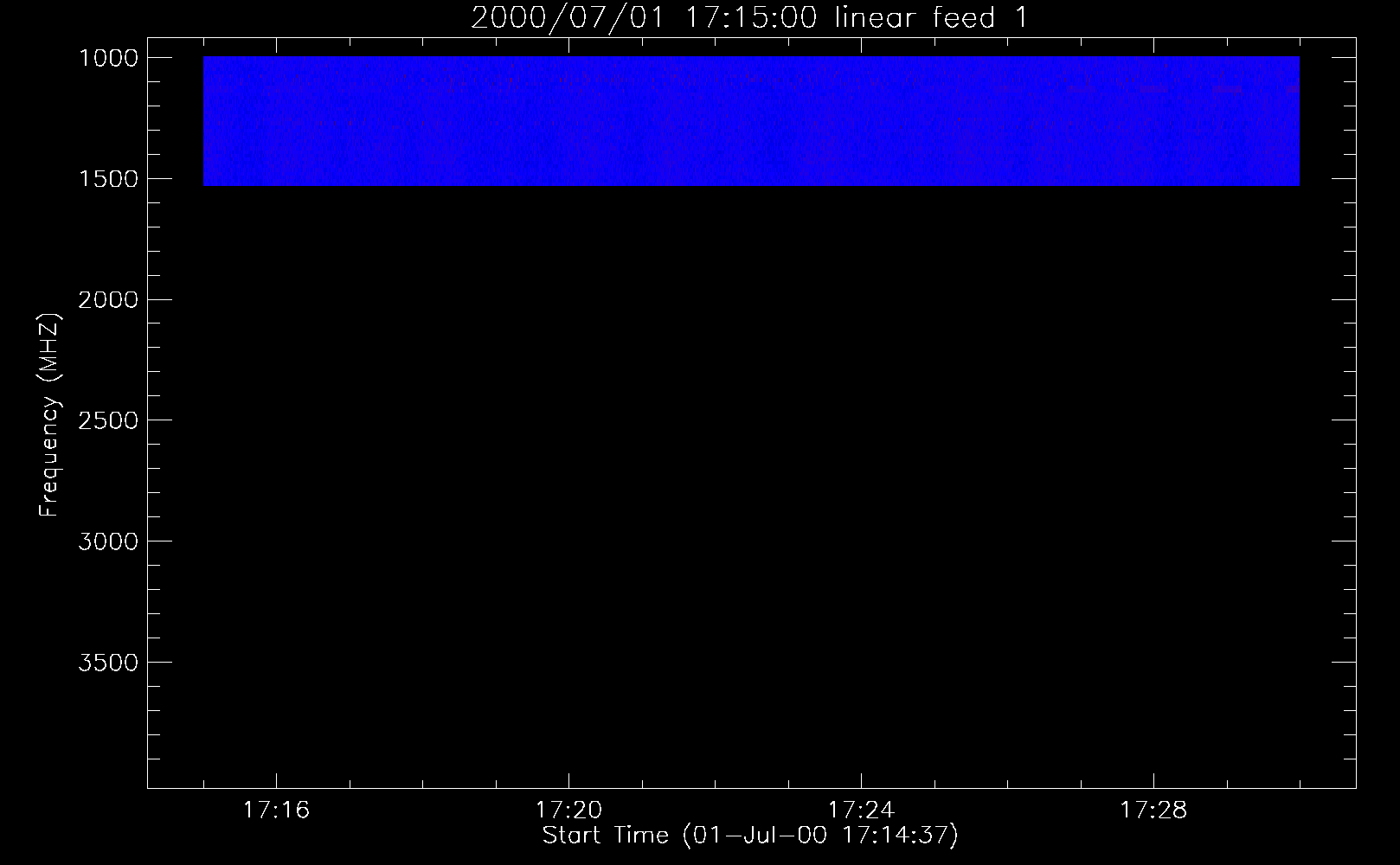
Task: Click the 3500 frequency tick label
Action: [108, 663]
